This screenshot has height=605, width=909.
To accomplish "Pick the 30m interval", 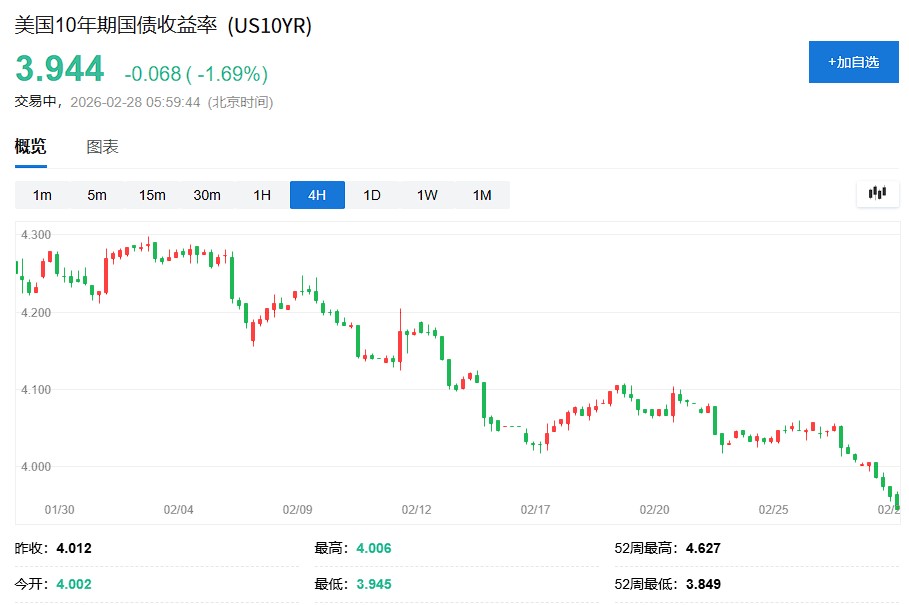I will 207,195.
